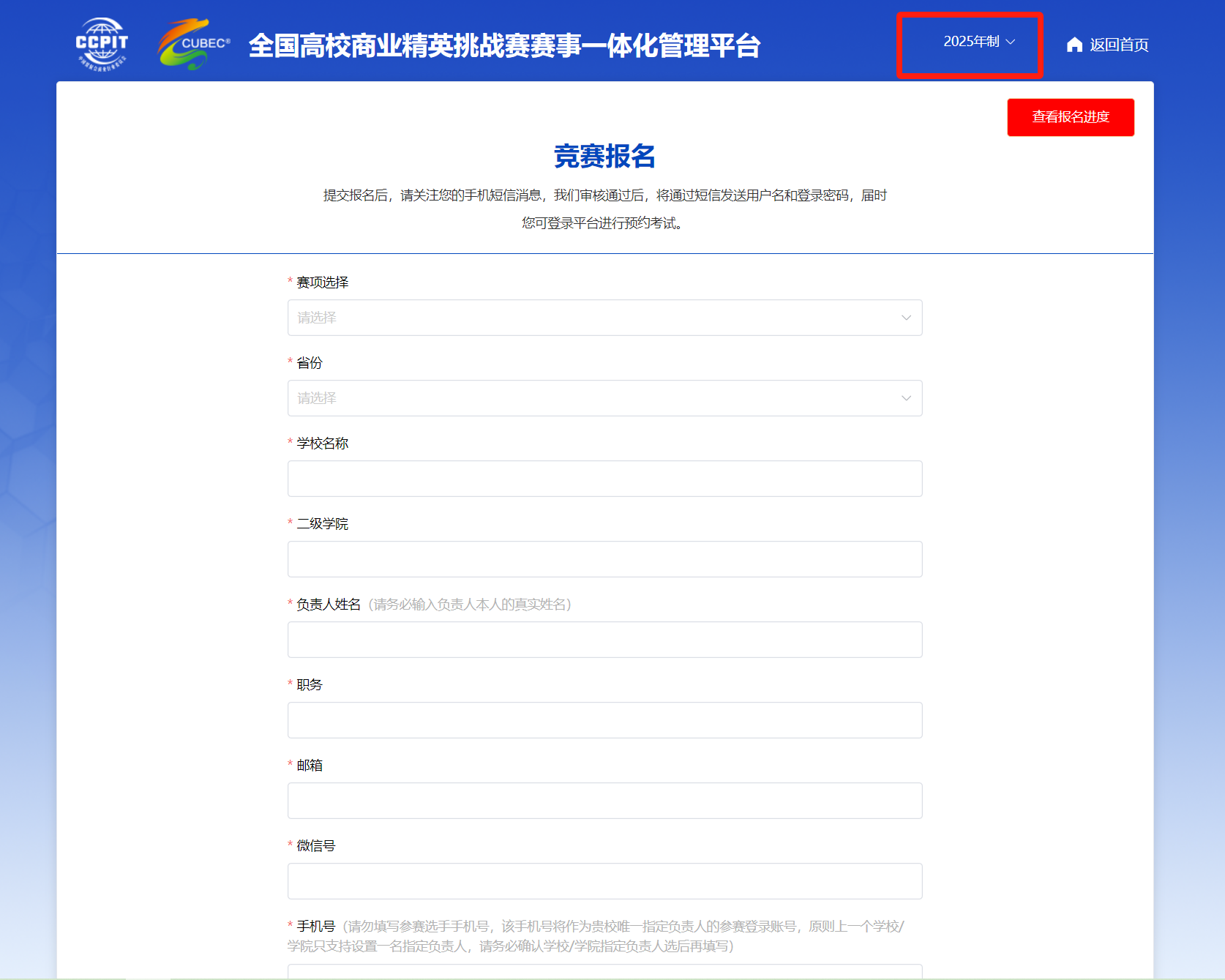This screenshot has width=1225, height=980.
Task: Click the 返回首页 text link
Action: pyautogui.click(x=1119, y=45)
